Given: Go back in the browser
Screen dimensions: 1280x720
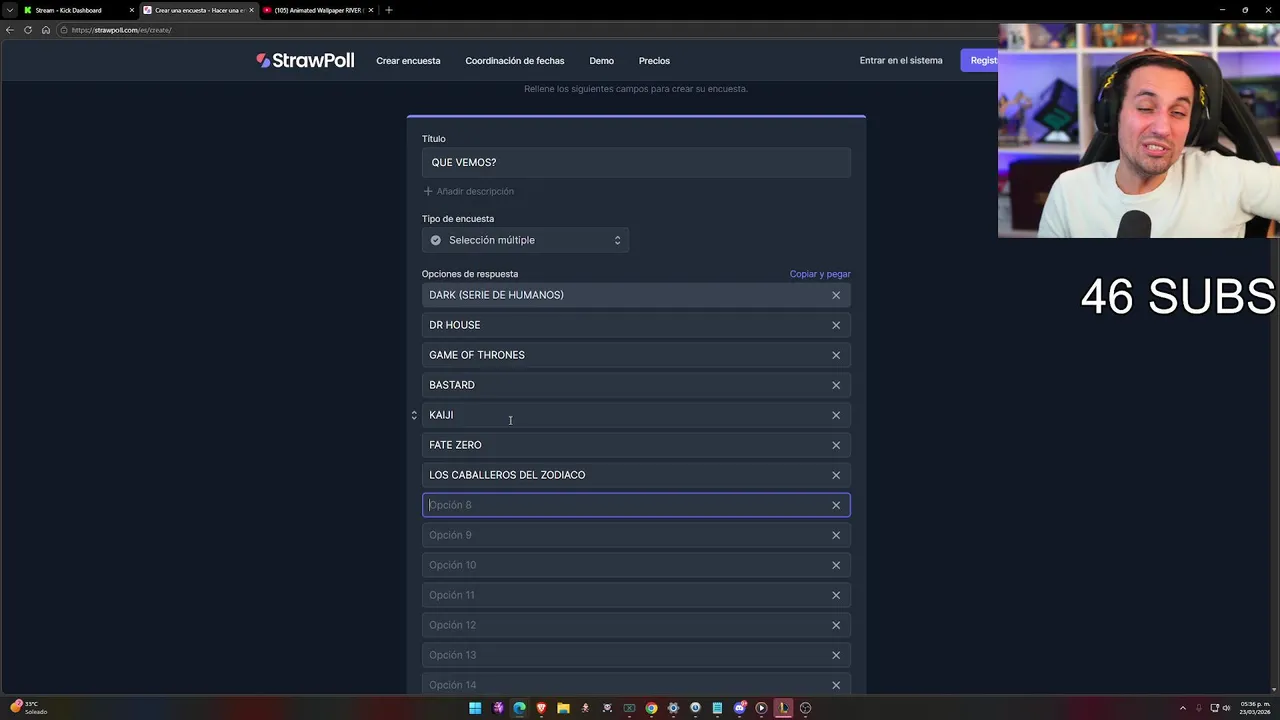Looking at the screenshot, I should [10, 30].
